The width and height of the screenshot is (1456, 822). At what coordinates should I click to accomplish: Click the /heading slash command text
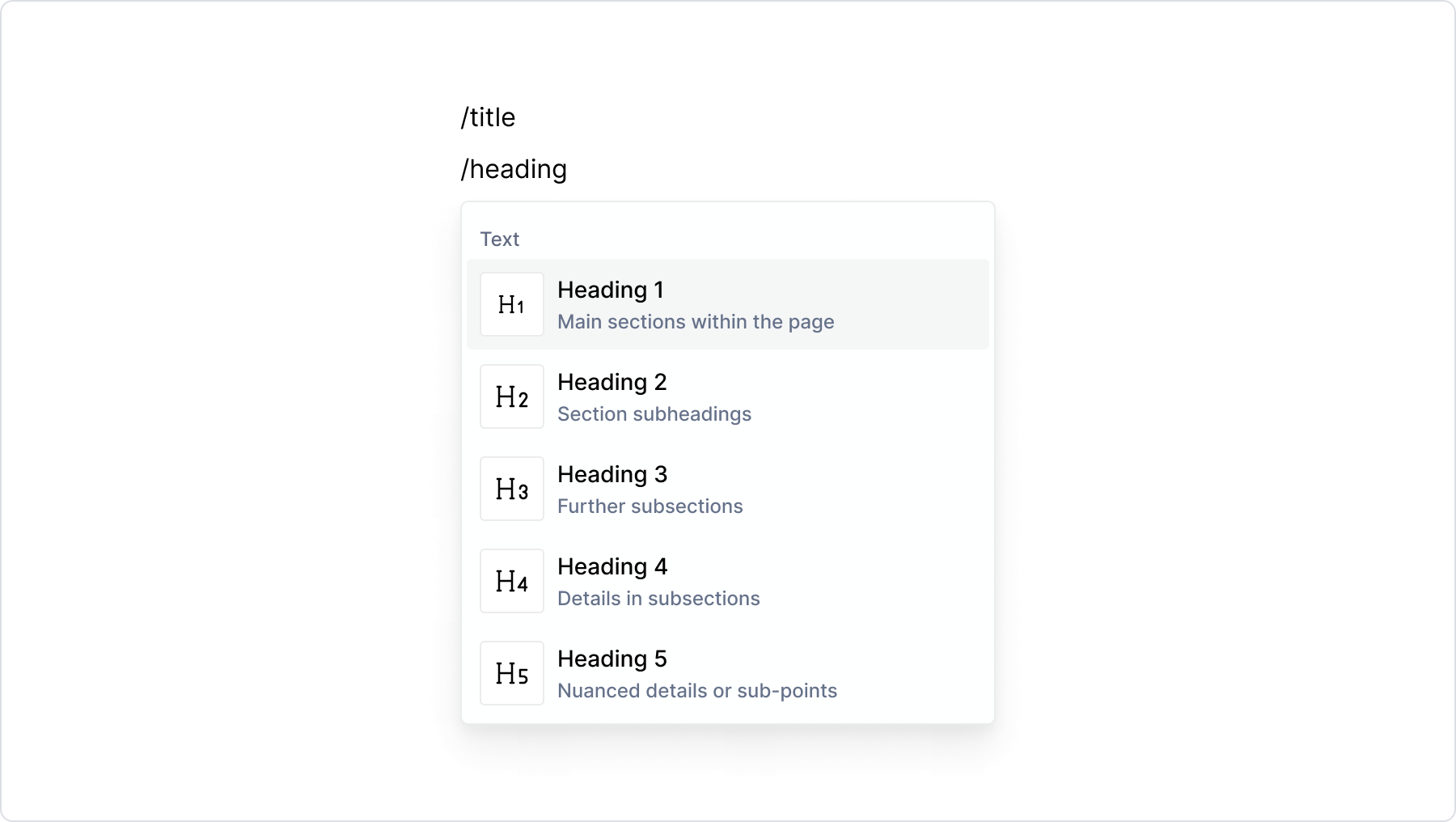pos(513,167)
